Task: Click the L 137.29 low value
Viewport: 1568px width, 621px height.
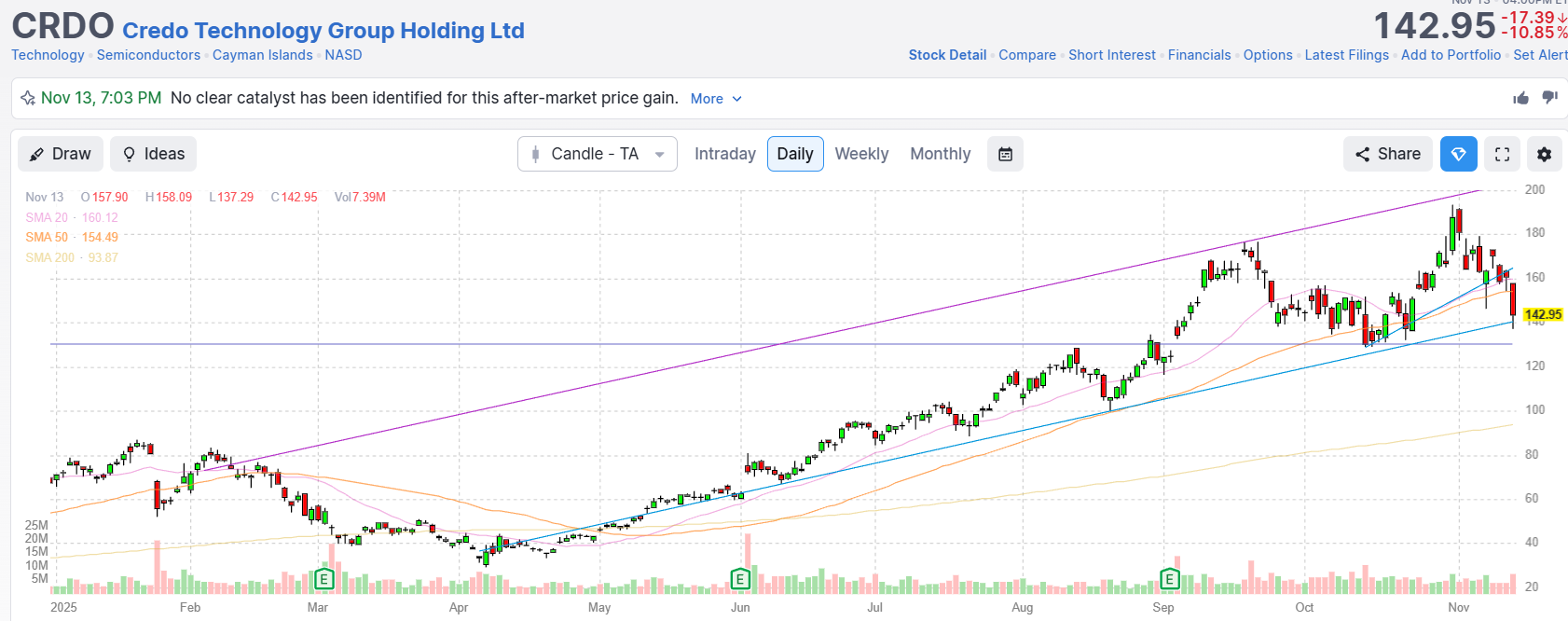Action: point(231,198)
